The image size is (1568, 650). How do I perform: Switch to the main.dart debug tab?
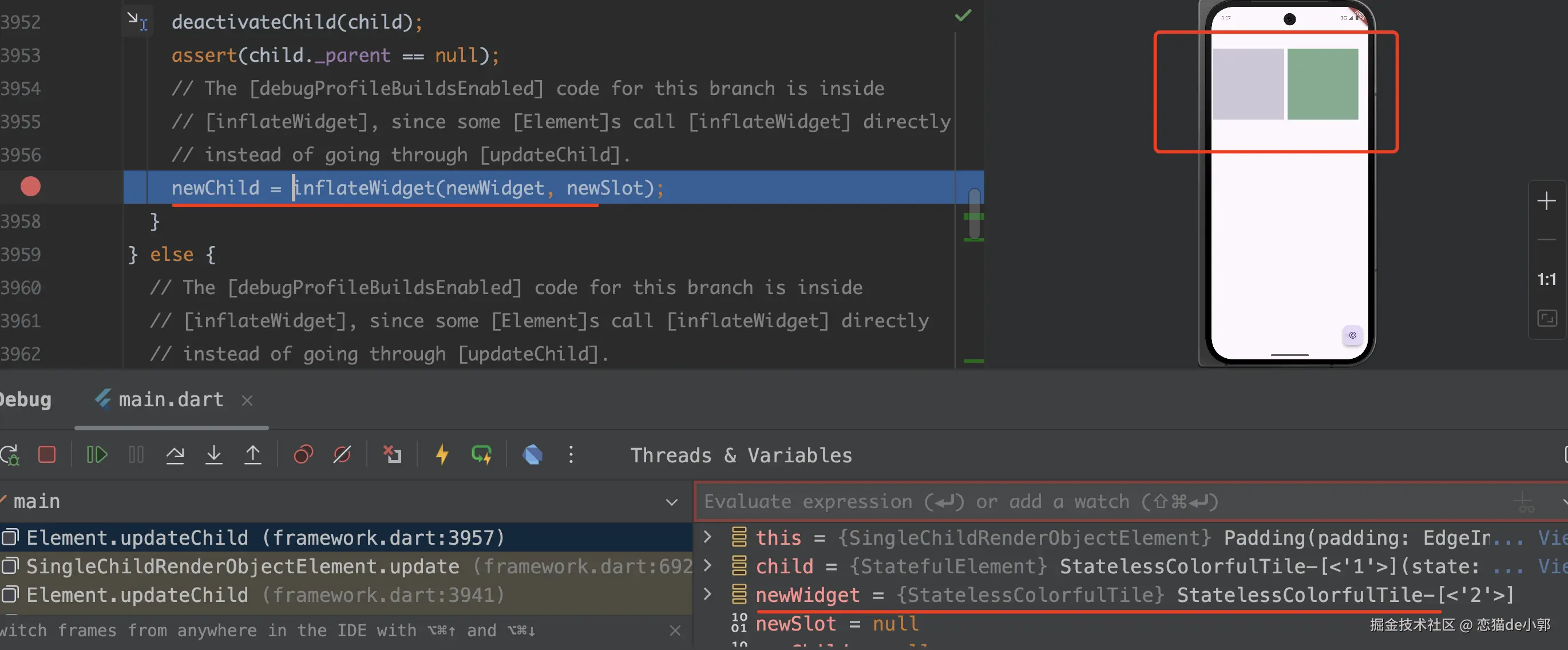tap(171, 400)
